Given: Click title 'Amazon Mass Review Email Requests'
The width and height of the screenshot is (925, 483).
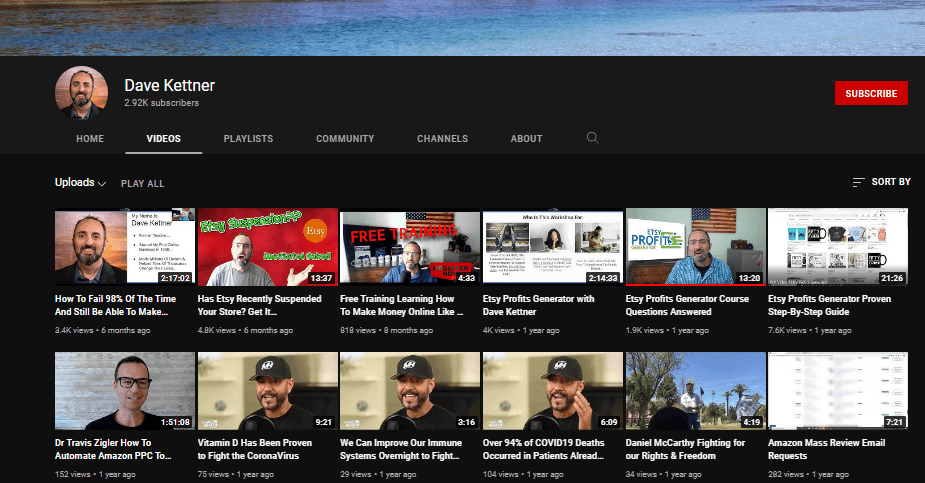Looking at the screenshot, I should 826,449.
